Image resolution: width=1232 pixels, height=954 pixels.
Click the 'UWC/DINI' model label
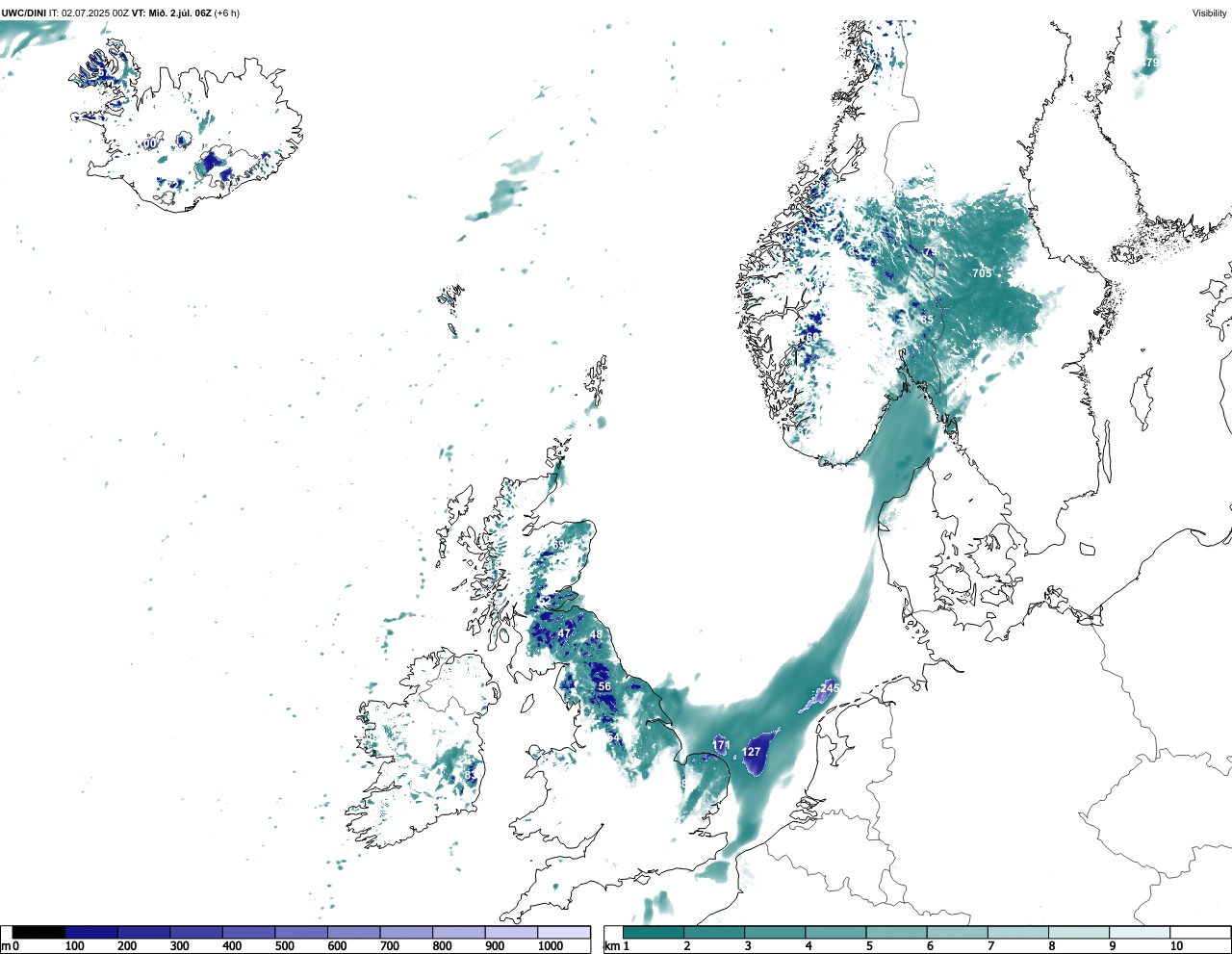click(x=24, y=13)
